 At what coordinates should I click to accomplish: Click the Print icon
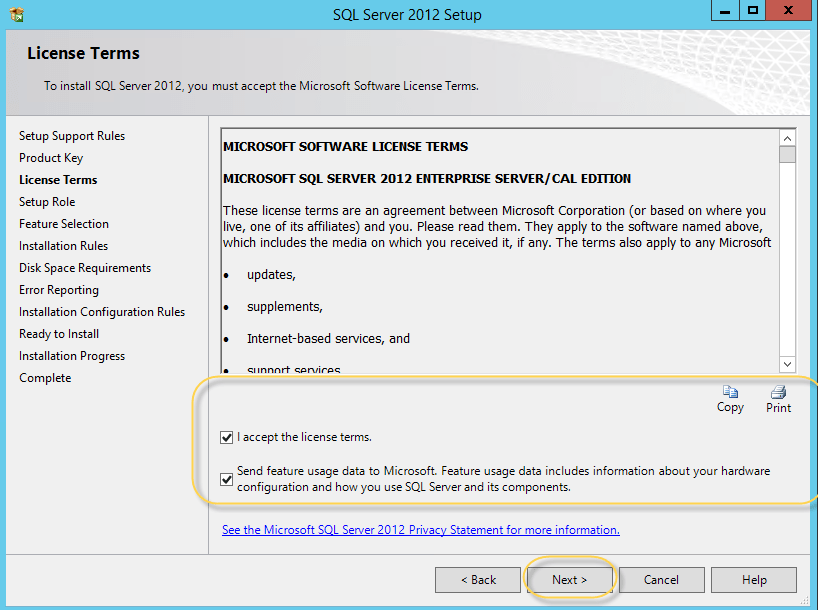(778, 392)
